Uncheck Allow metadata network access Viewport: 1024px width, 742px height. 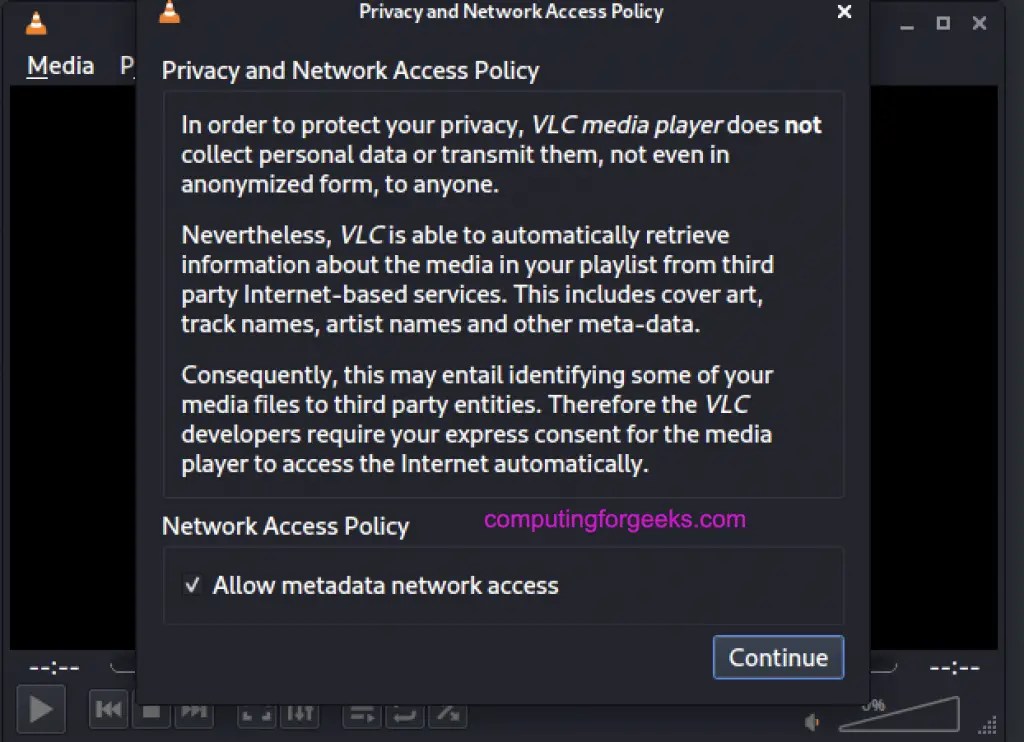(x=193, y=586)
